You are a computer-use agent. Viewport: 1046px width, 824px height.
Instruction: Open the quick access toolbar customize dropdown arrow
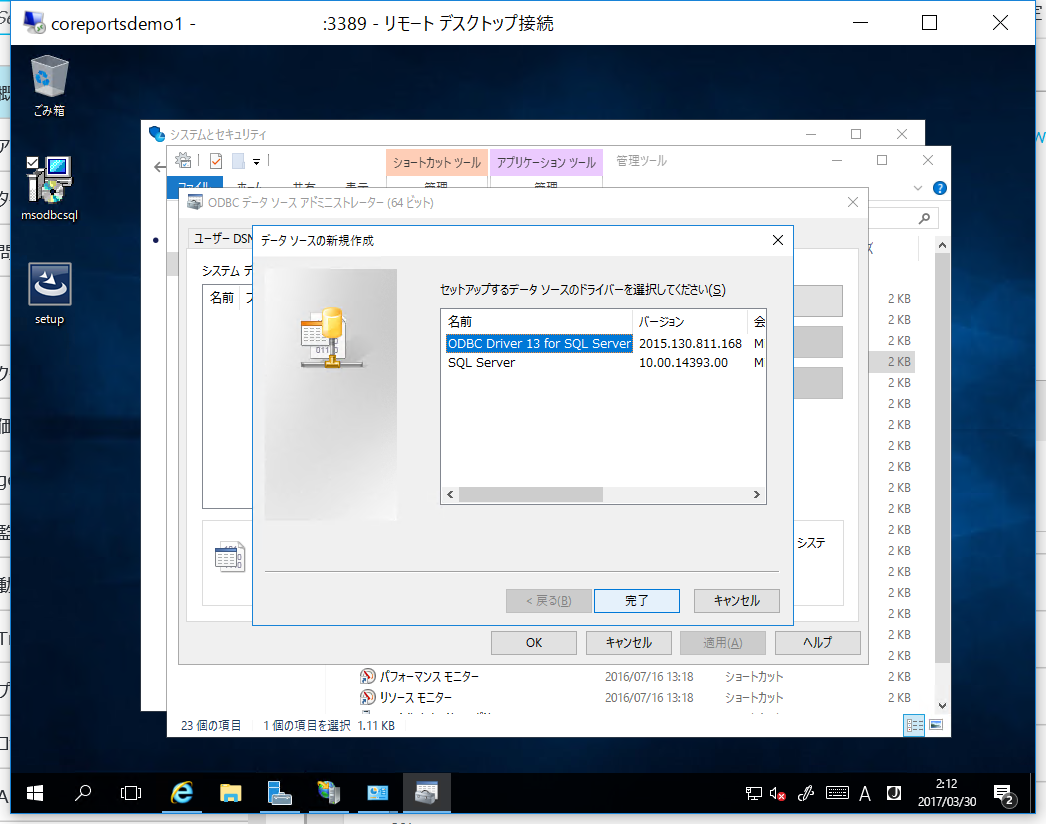256,161
